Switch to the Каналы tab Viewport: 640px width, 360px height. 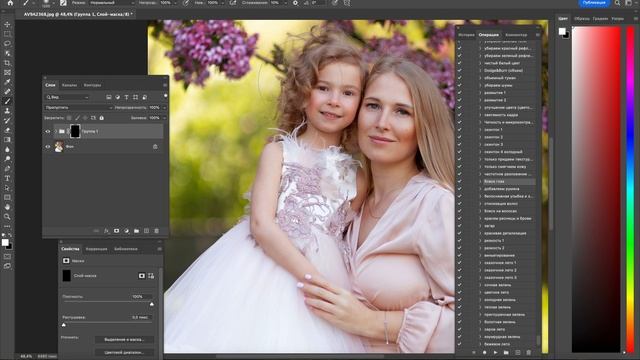[69, 85]
